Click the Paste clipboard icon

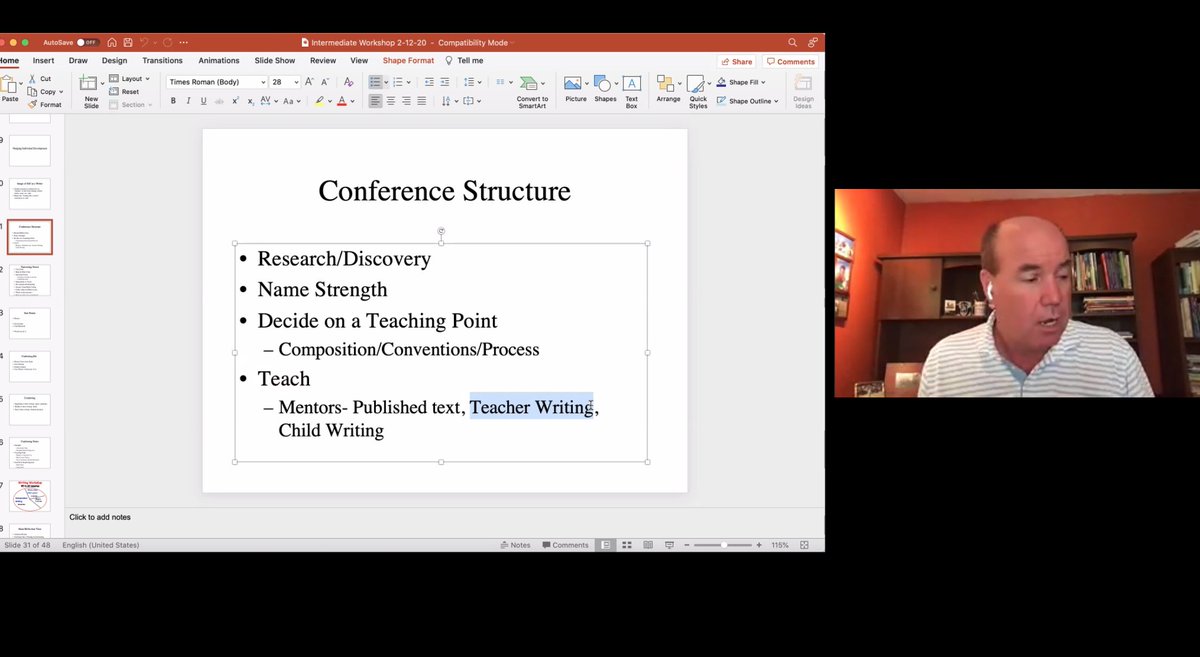[x=10, y=84]
